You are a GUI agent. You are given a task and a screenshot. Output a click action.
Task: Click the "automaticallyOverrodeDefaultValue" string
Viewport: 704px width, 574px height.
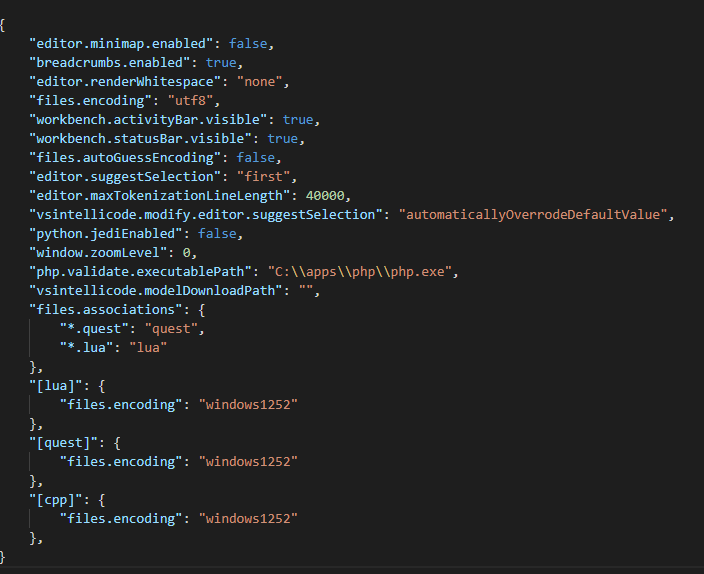tap(538, 214)
